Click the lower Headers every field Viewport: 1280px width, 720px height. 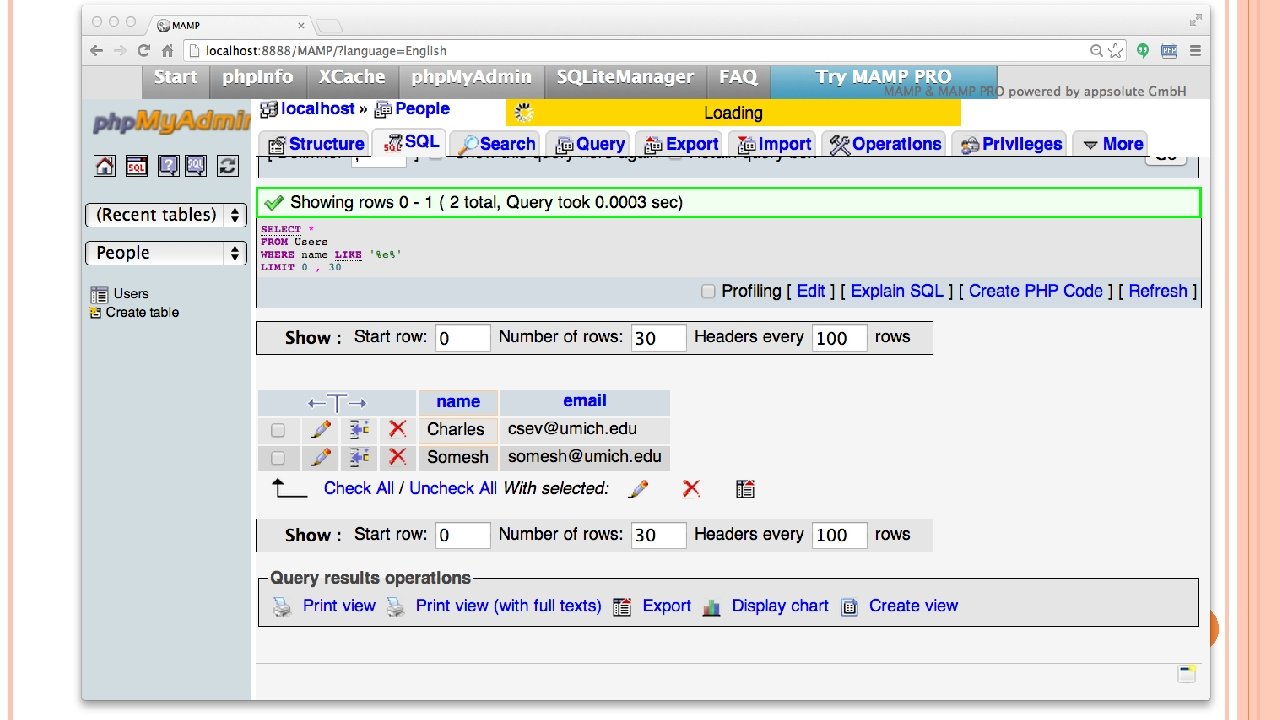pyautogui.click(x=839, y=535)
